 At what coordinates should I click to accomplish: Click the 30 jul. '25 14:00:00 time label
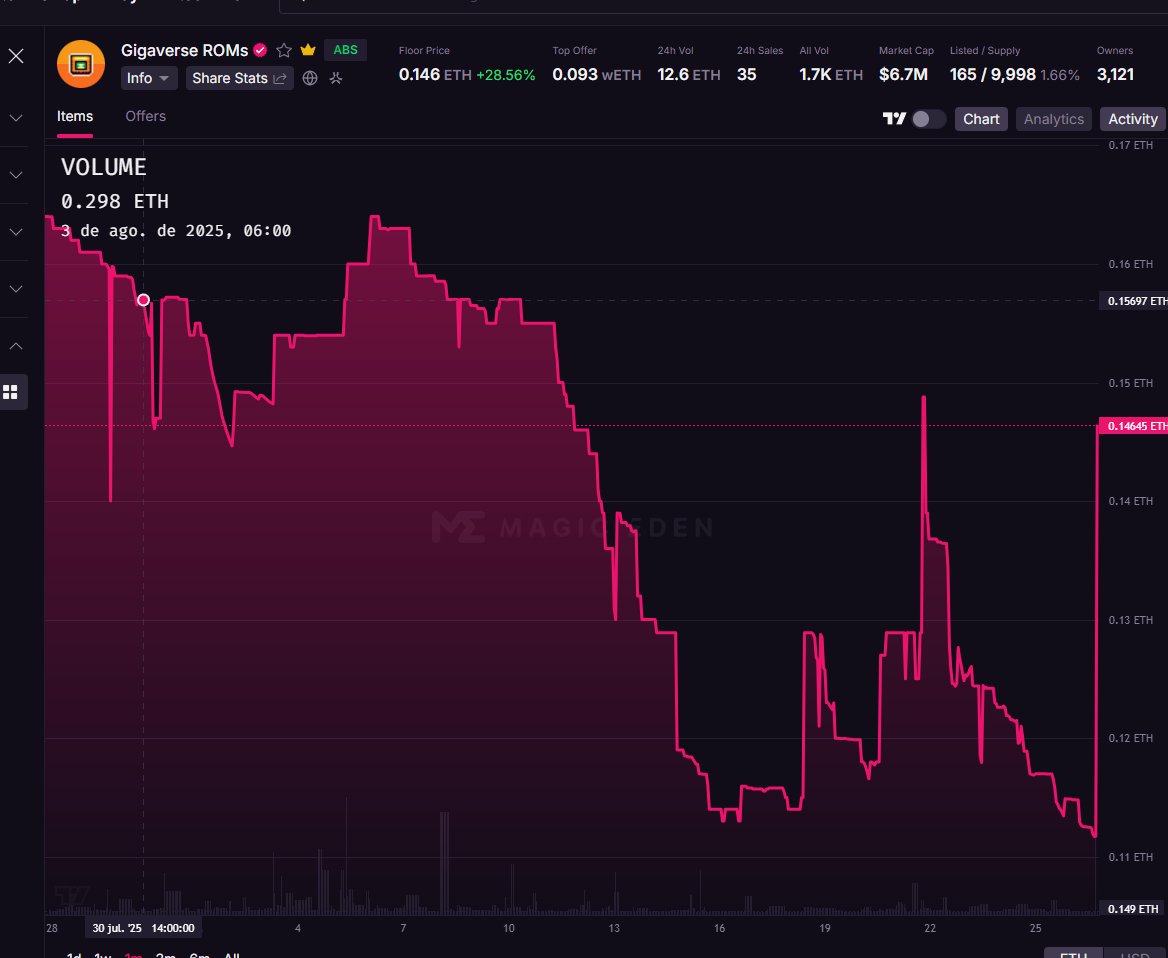(143, 928)
